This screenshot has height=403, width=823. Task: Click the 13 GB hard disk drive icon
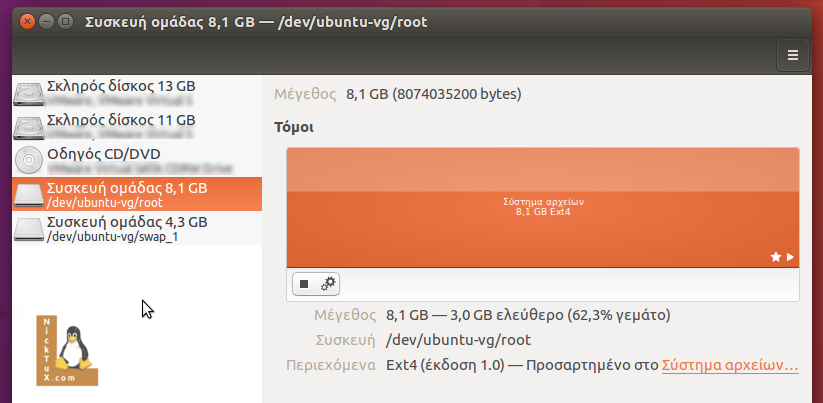(29, 94)
